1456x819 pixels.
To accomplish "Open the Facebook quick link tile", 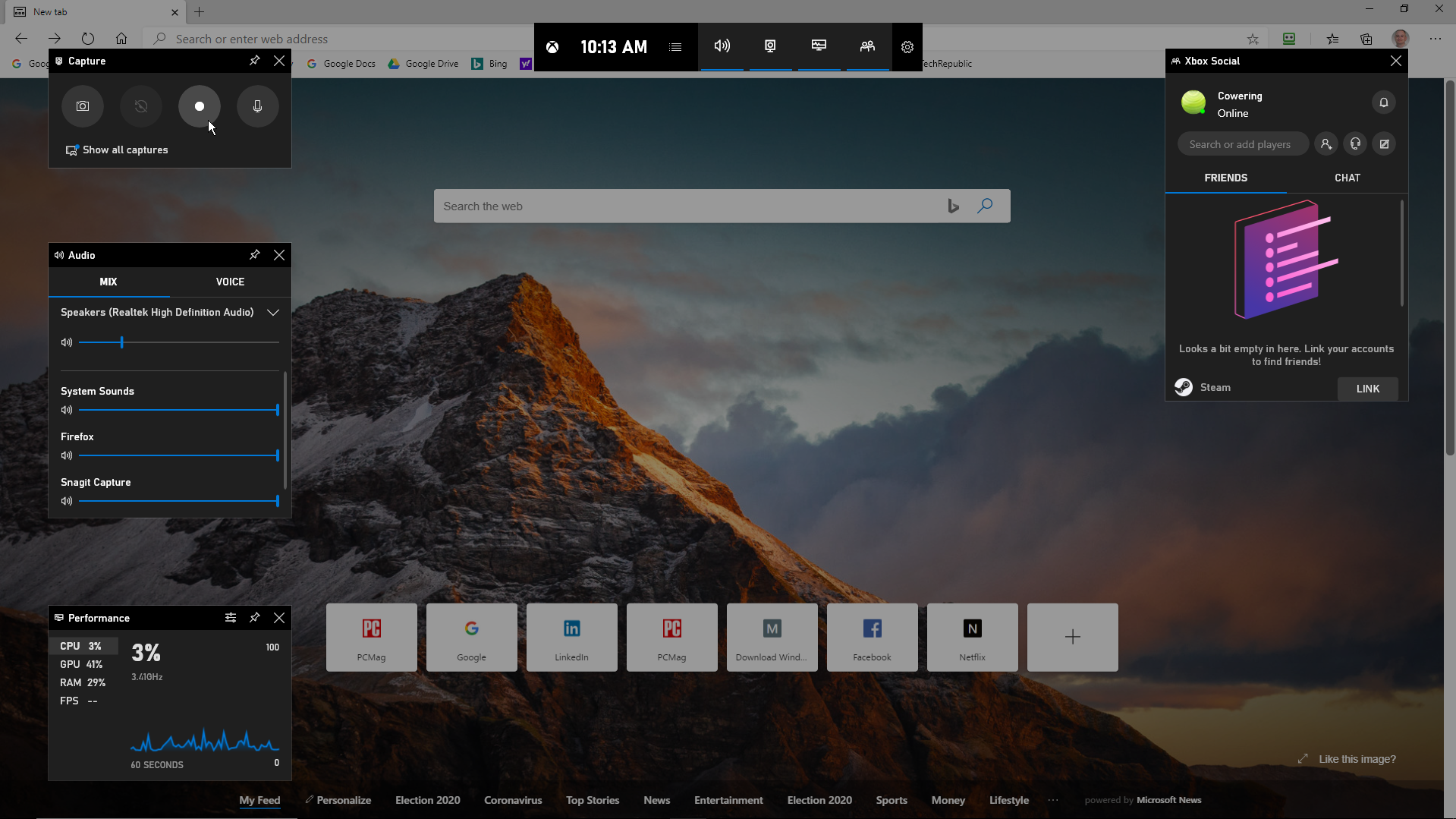I will tap(872, 638).
